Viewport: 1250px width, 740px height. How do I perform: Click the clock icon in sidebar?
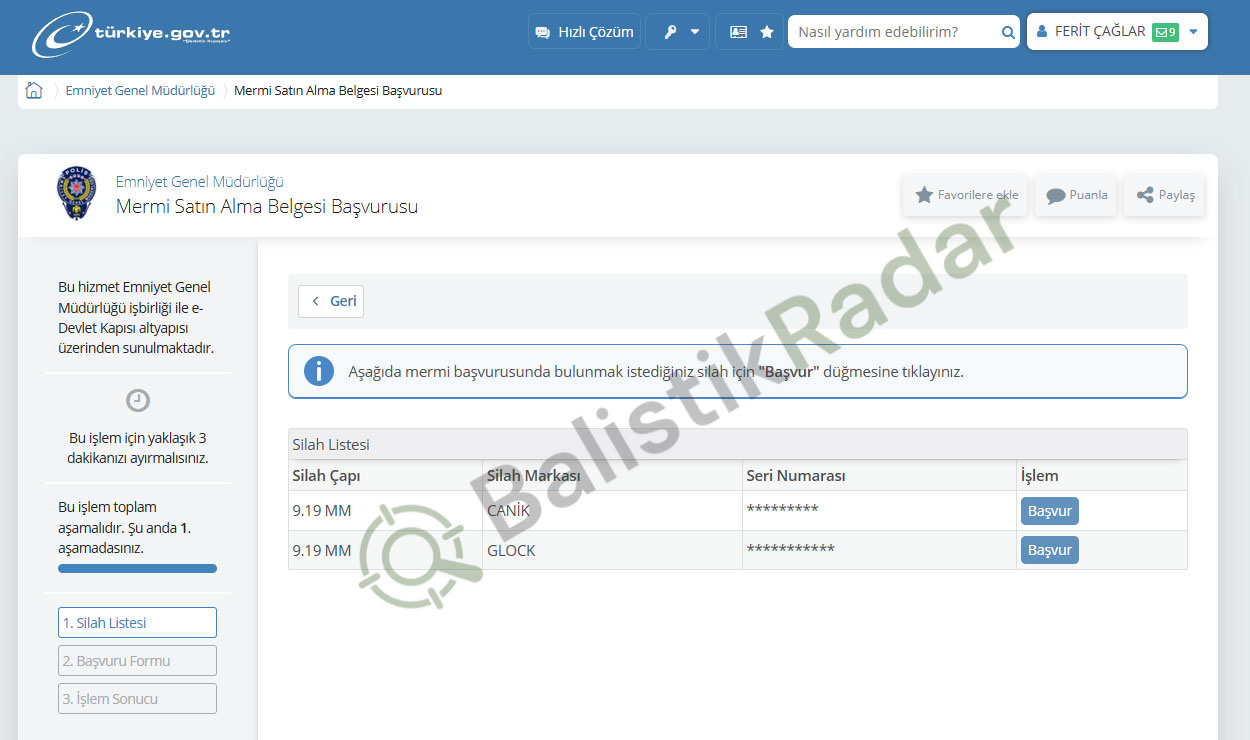point(138,400)
